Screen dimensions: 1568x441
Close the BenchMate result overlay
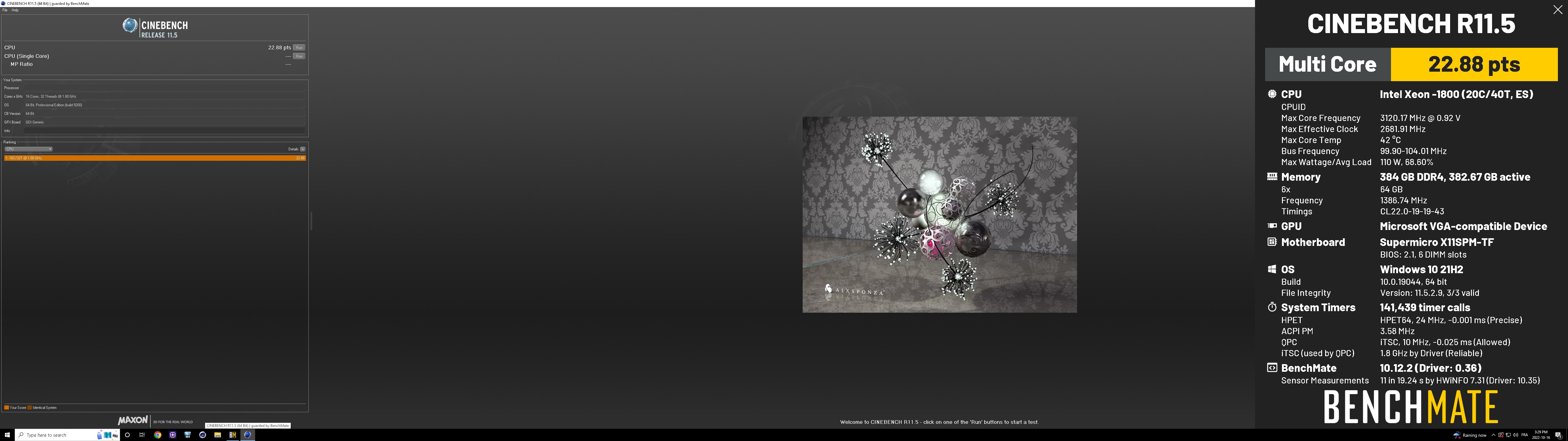1557,10
